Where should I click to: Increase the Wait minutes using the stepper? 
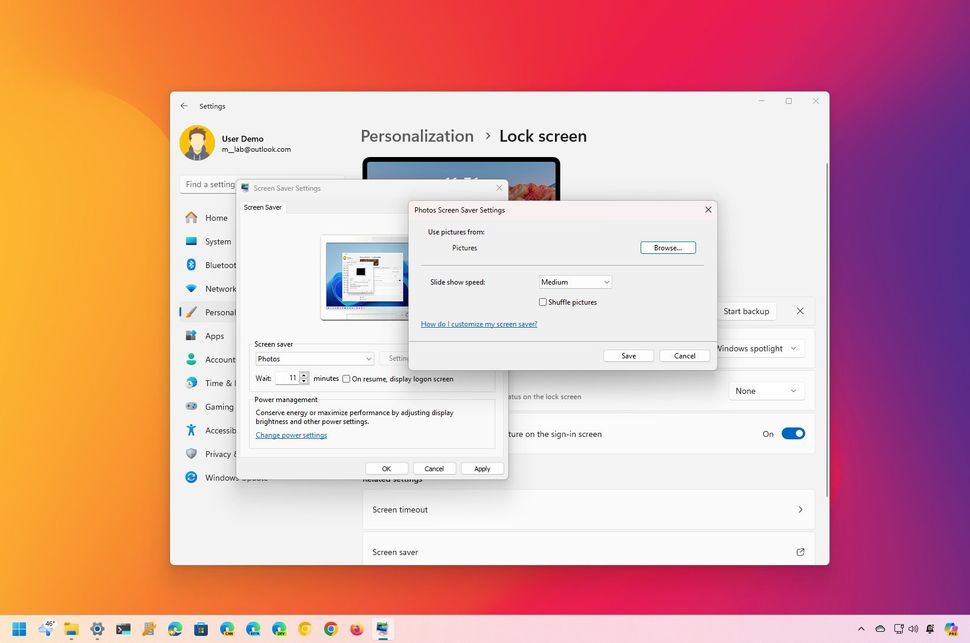(303, 375)
